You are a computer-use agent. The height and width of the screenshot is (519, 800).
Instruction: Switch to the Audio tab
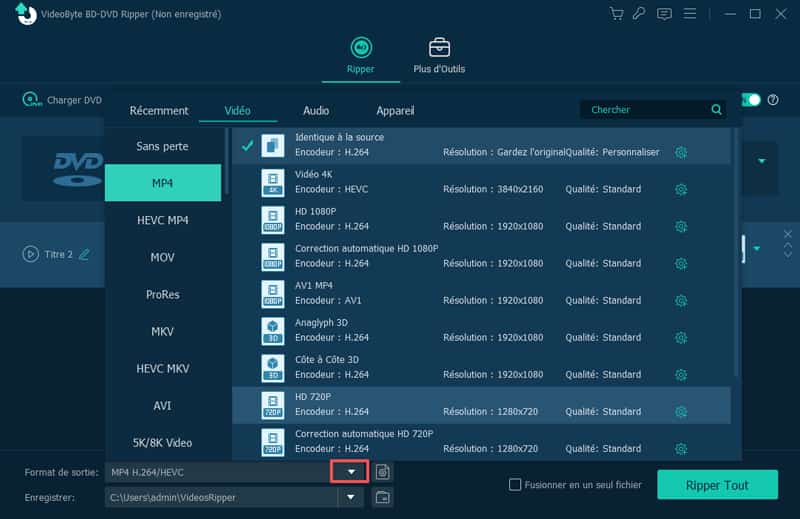(x=316, y=110)
